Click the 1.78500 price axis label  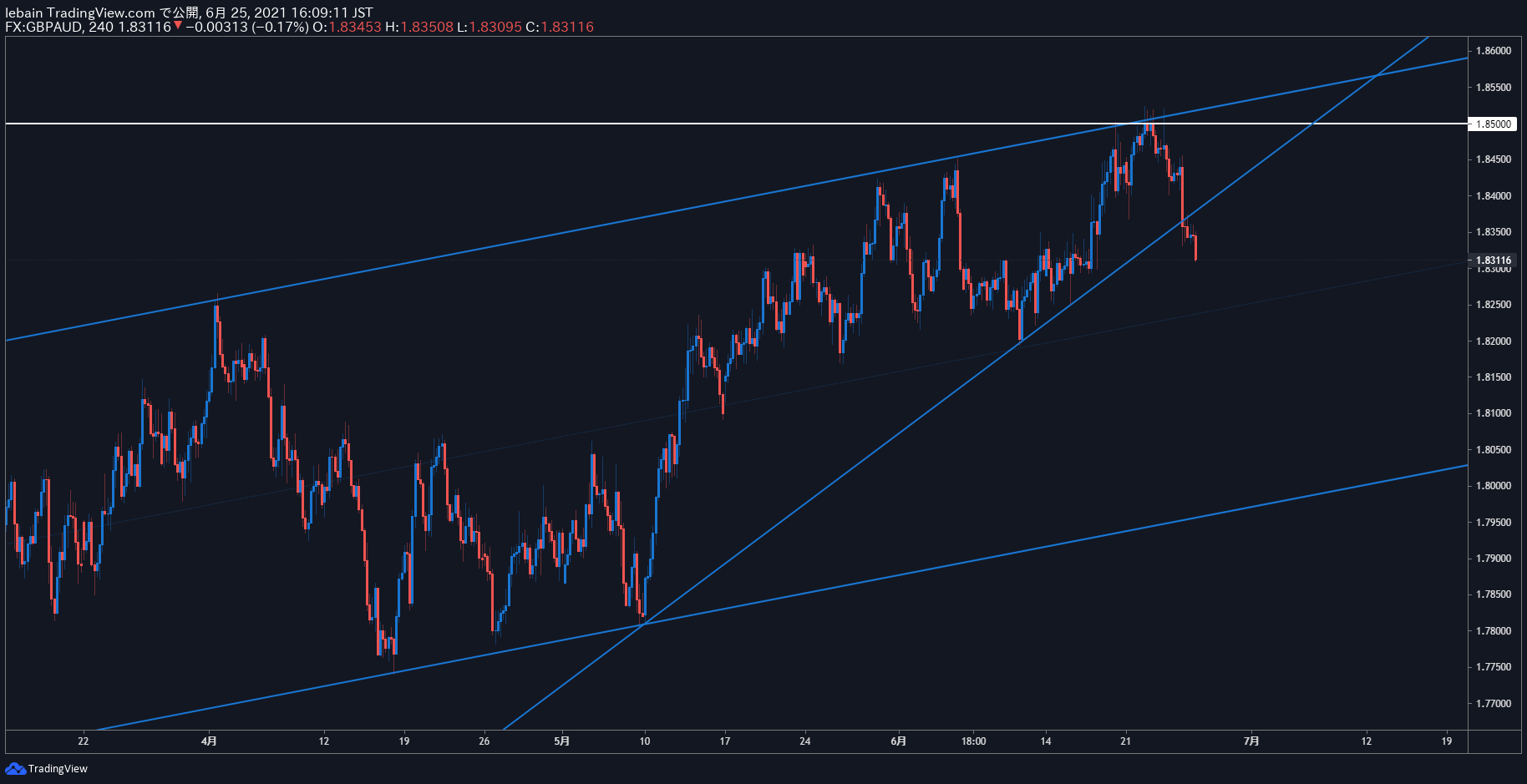click(1493, 594)
